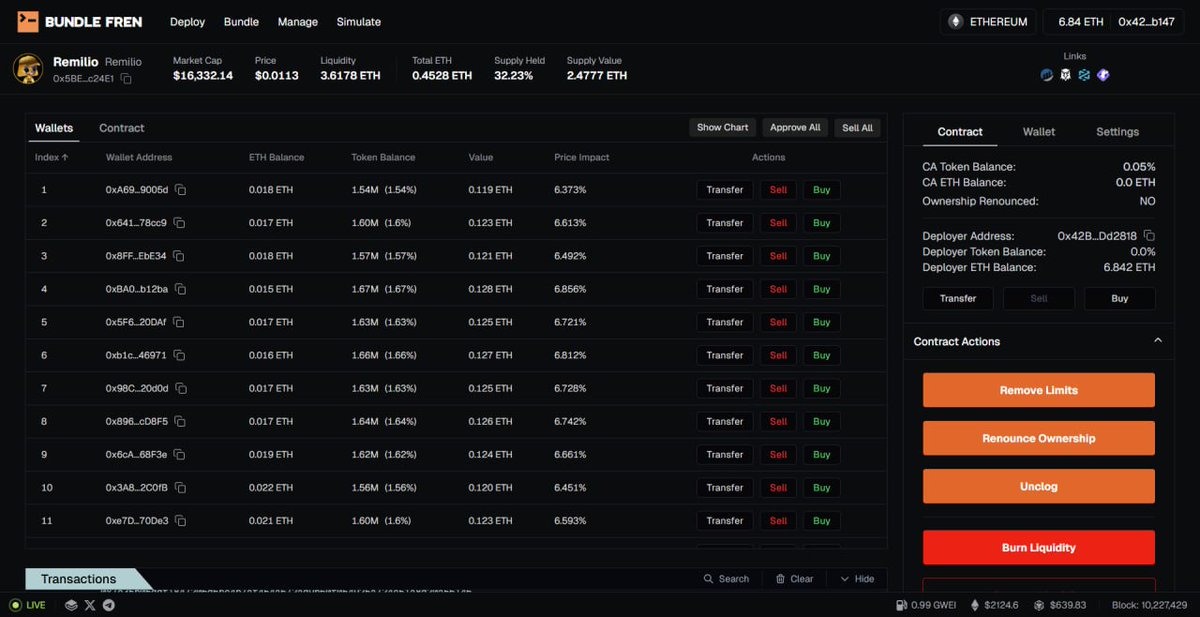Copy wallet address 0xBA0...b12ba
Screen dimensions: 1200x617
181,289
